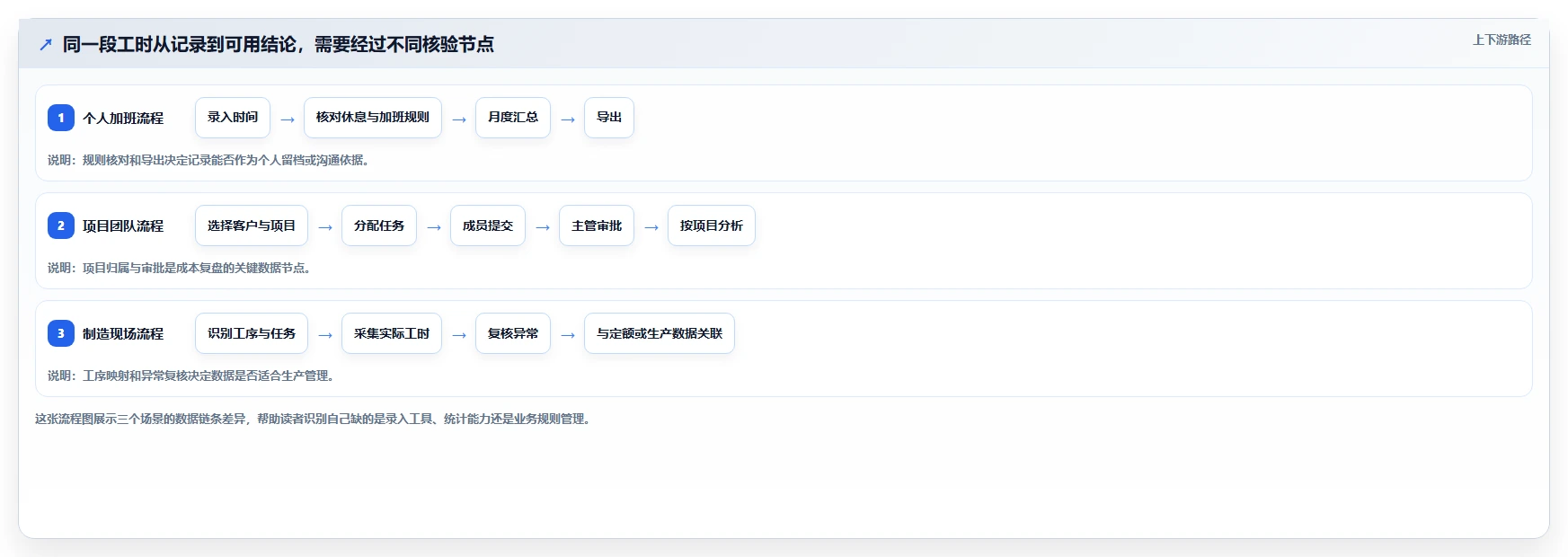Select the 分配任务 step box
The image size is (1568, 557).
379,225
